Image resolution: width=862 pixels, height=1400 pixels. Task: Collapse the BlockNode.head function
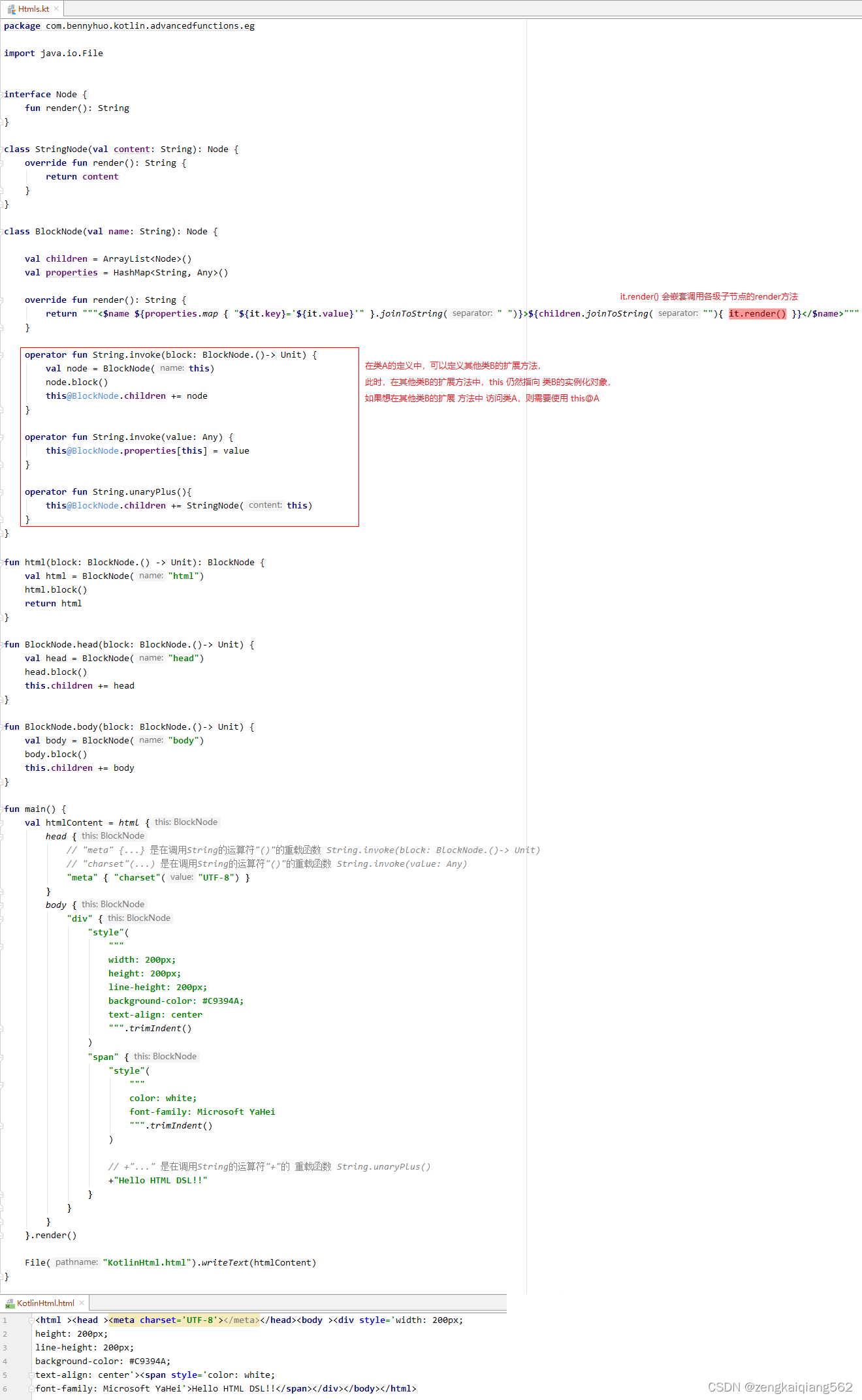[x=3, y=645]
